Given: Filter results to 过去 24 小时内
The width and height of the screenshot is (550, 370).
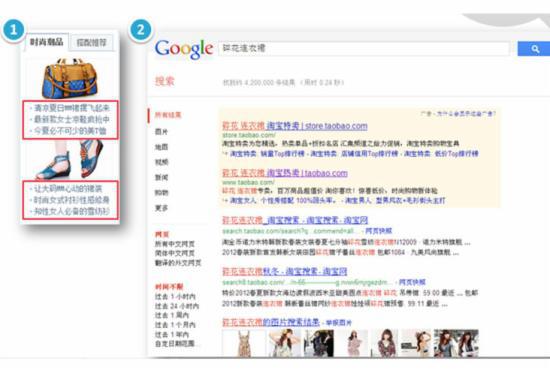Looking at the screenshot, I should click(177, 306).
